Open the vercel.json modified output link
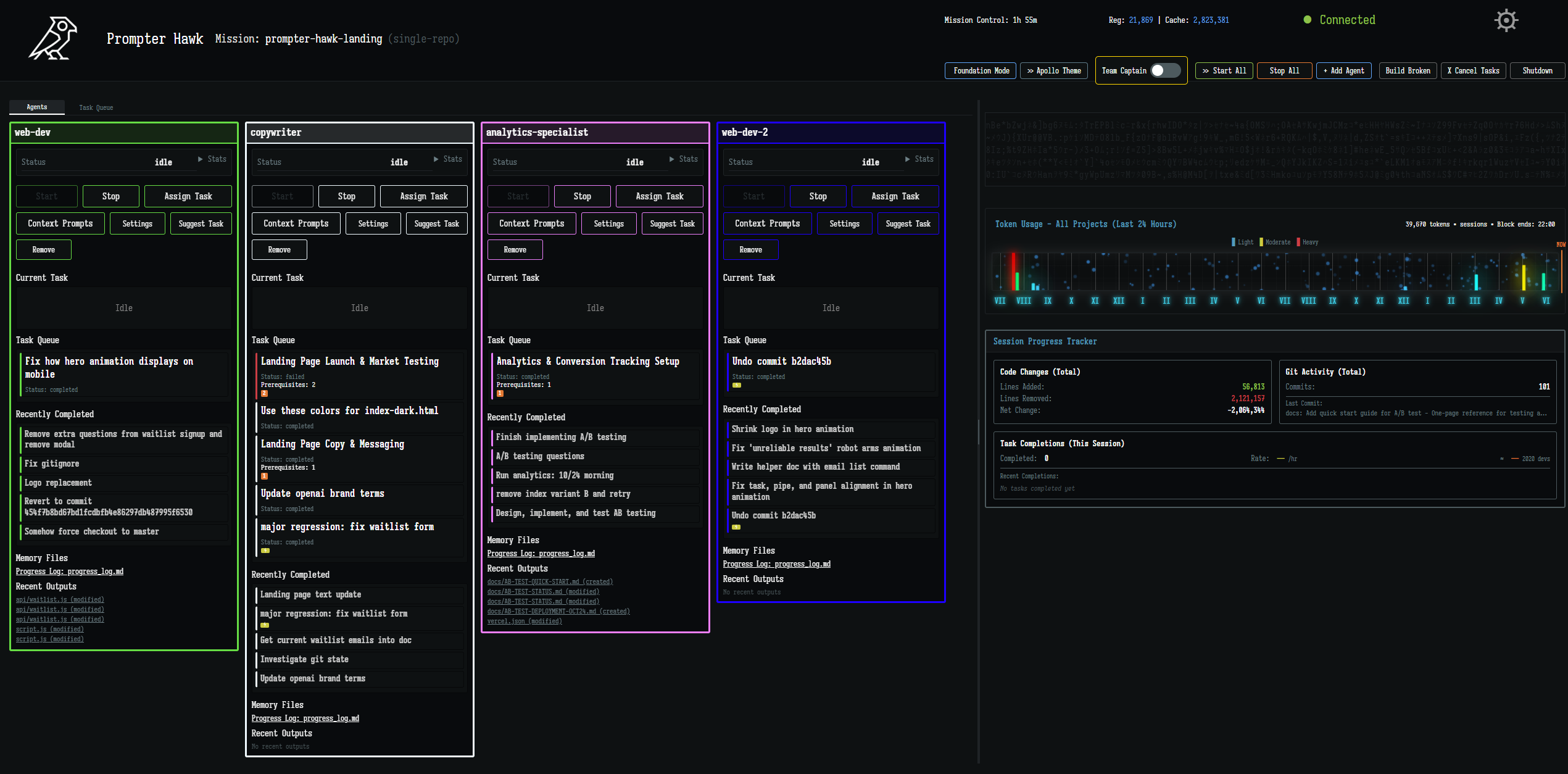The width and height of the screenshot is (1568, 774). (x=524, y=621)
